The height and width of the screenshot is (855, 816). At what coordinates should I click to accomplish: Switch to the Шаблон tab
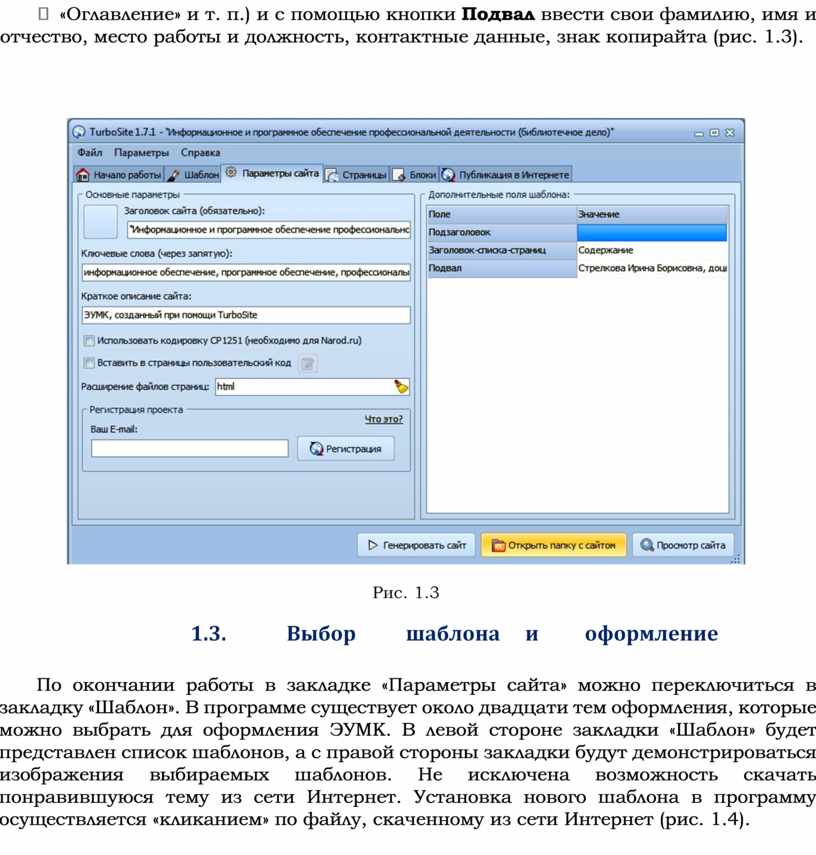[192, 174]
